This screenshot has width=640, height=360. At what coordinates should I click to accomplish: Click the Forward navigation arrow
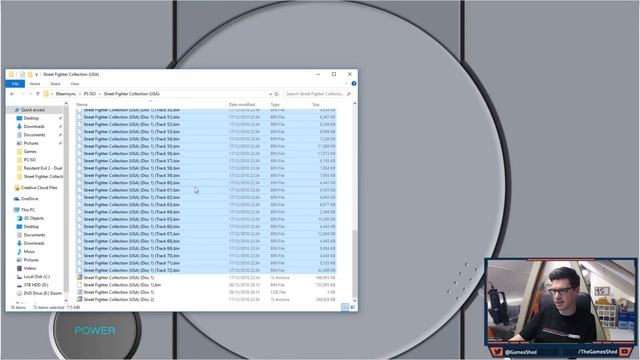[22, 94]
